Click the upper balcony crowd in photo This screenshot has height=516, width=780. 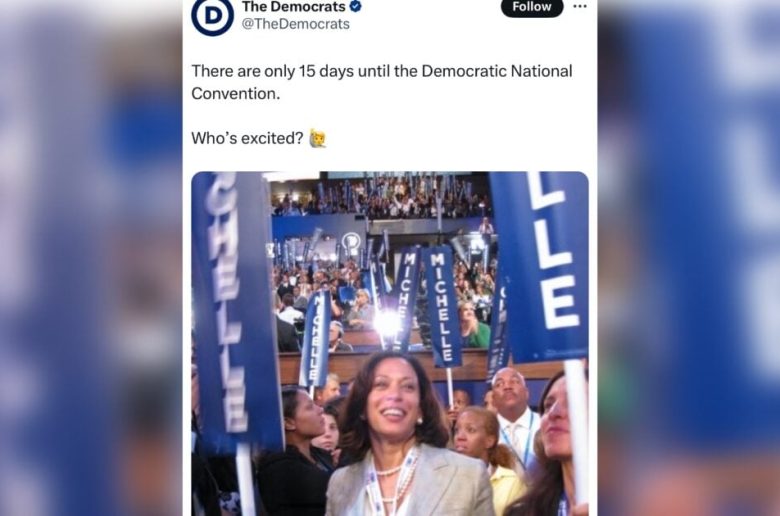[x=381, y=197]
